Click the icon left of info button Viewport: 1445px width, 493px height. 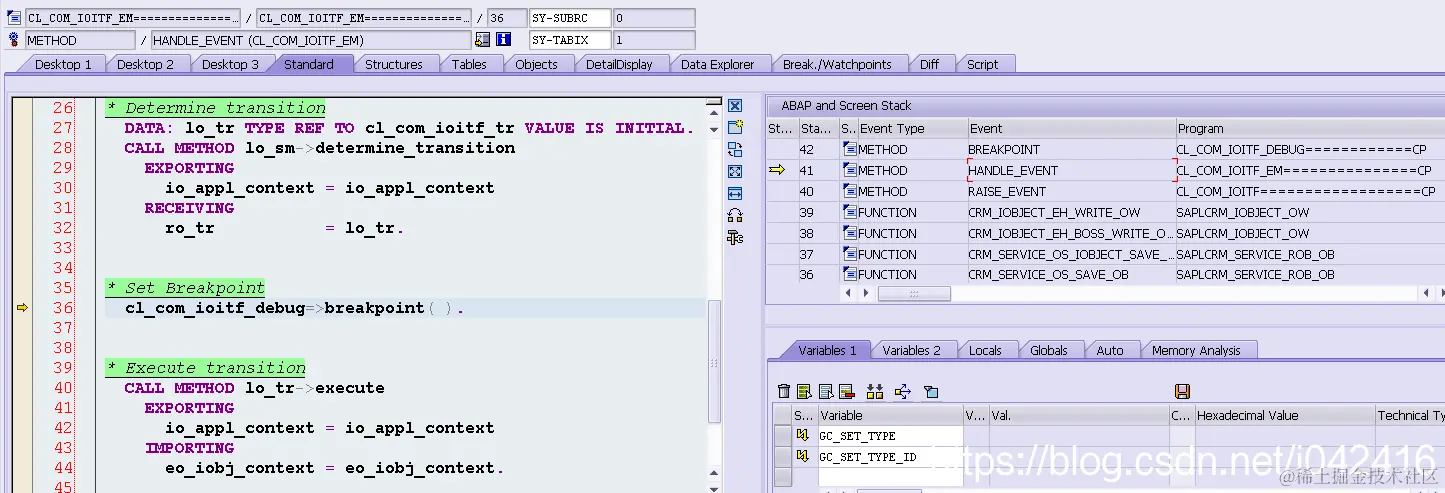[x=483, y=40]
